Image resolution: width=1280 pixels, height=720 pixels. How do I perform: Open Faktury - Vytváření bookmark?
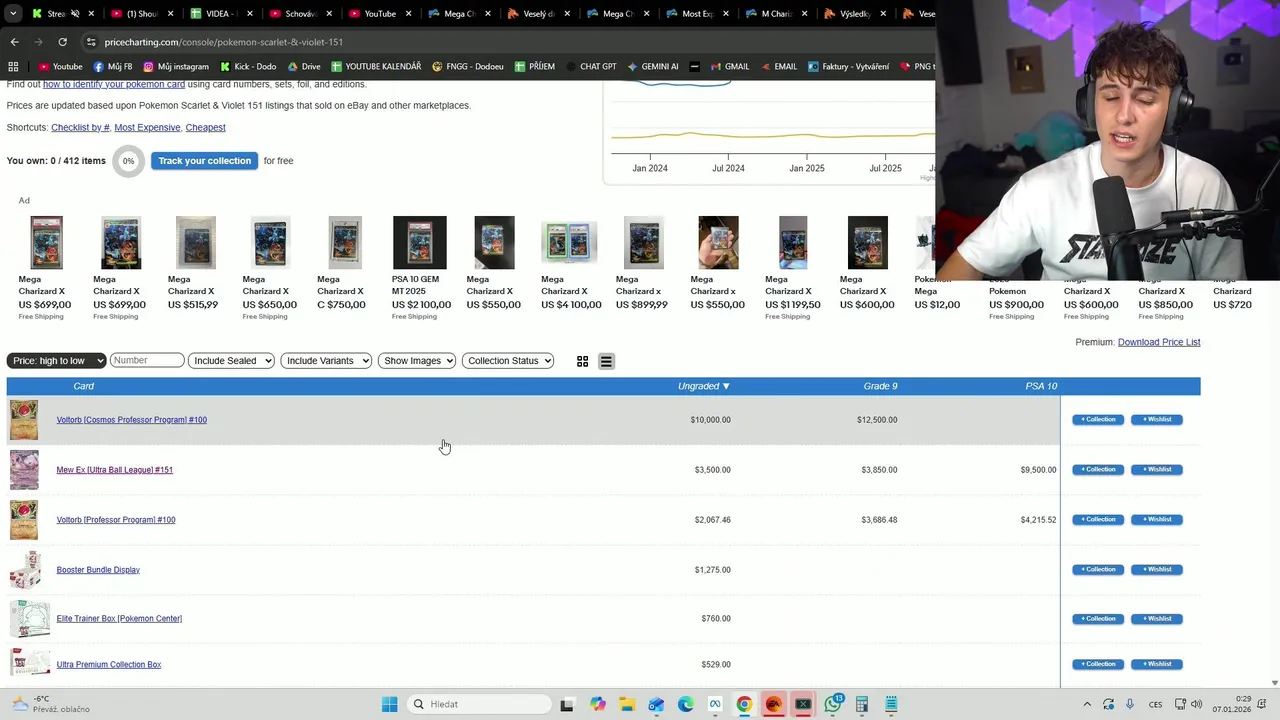(849, 66)
